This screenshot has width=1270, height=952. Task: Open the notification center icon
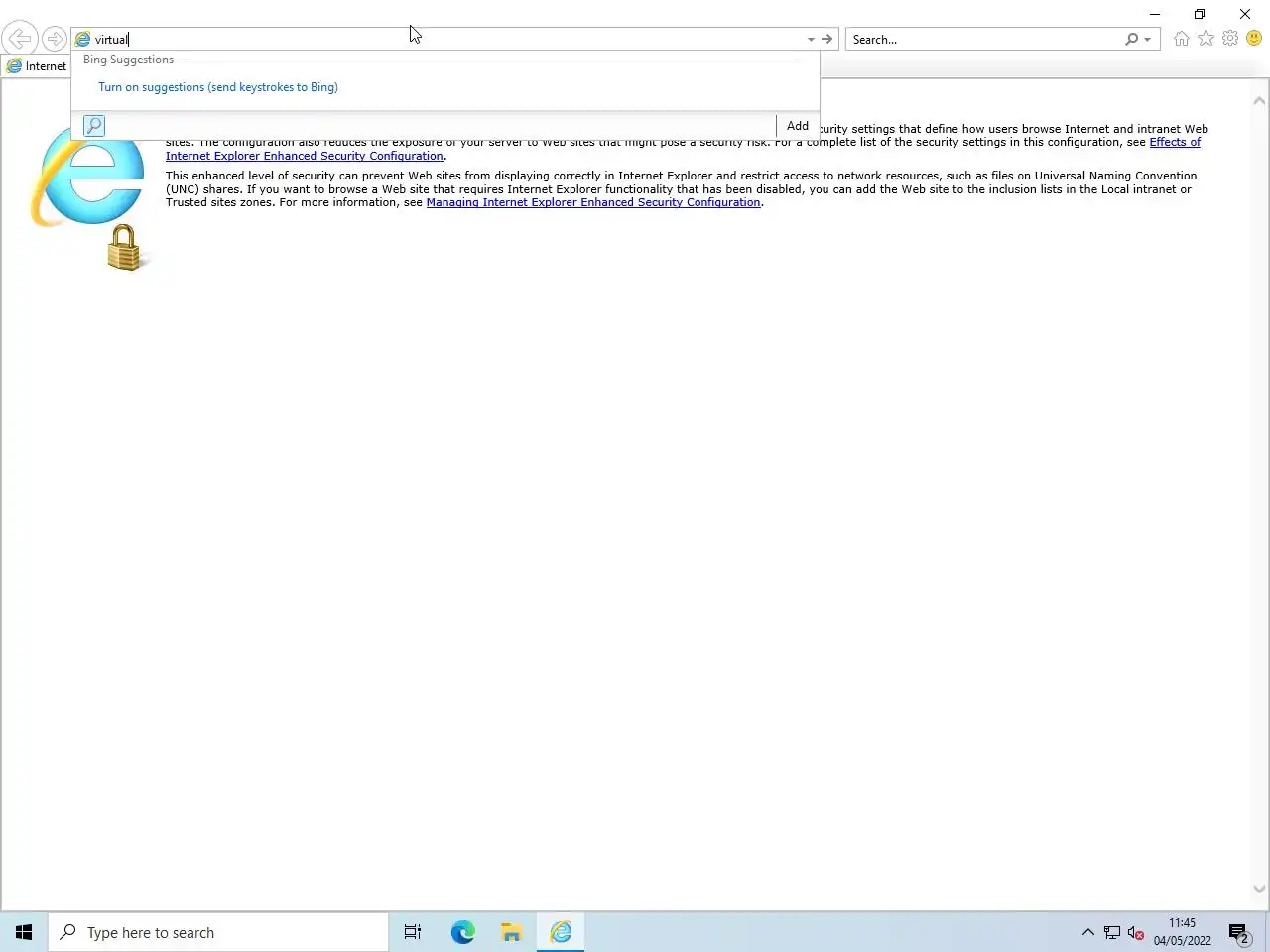click(1238, 932)
